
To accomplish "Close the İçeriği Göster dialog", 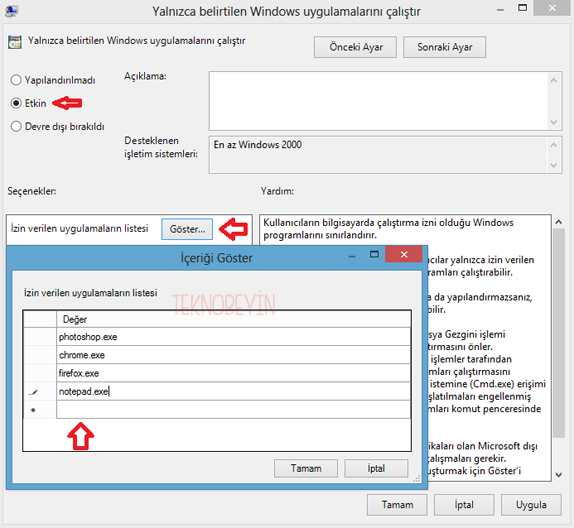I will [x=404, y=254].
